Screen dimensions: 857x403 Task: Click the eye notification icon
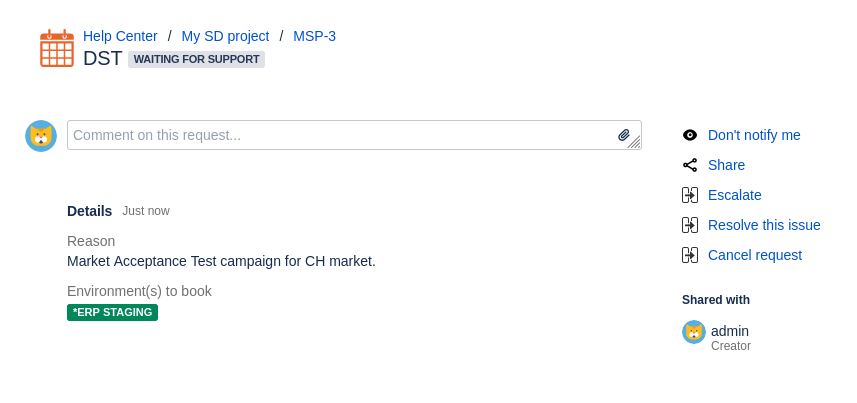(x=690, y=135)
